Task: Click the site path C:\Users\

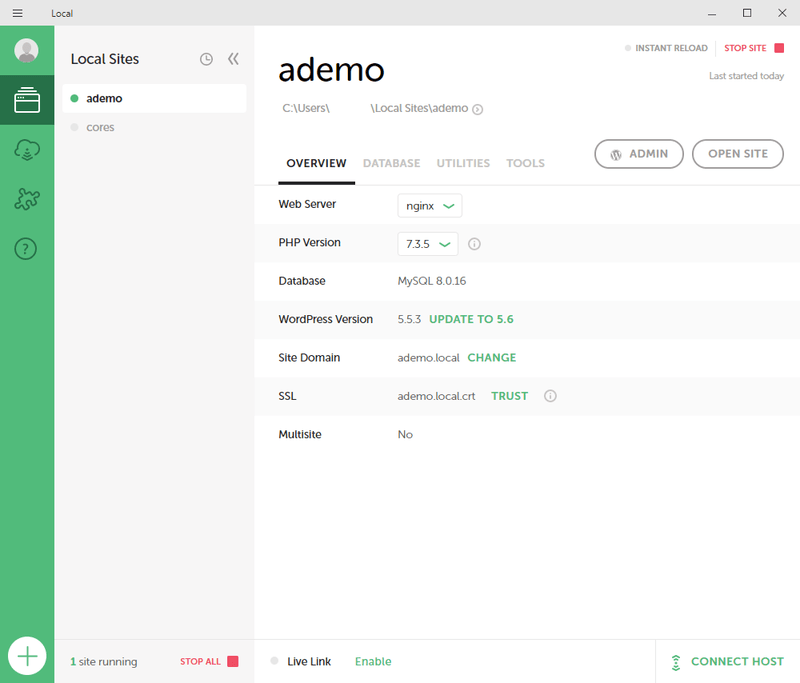Action: point(306,108)
